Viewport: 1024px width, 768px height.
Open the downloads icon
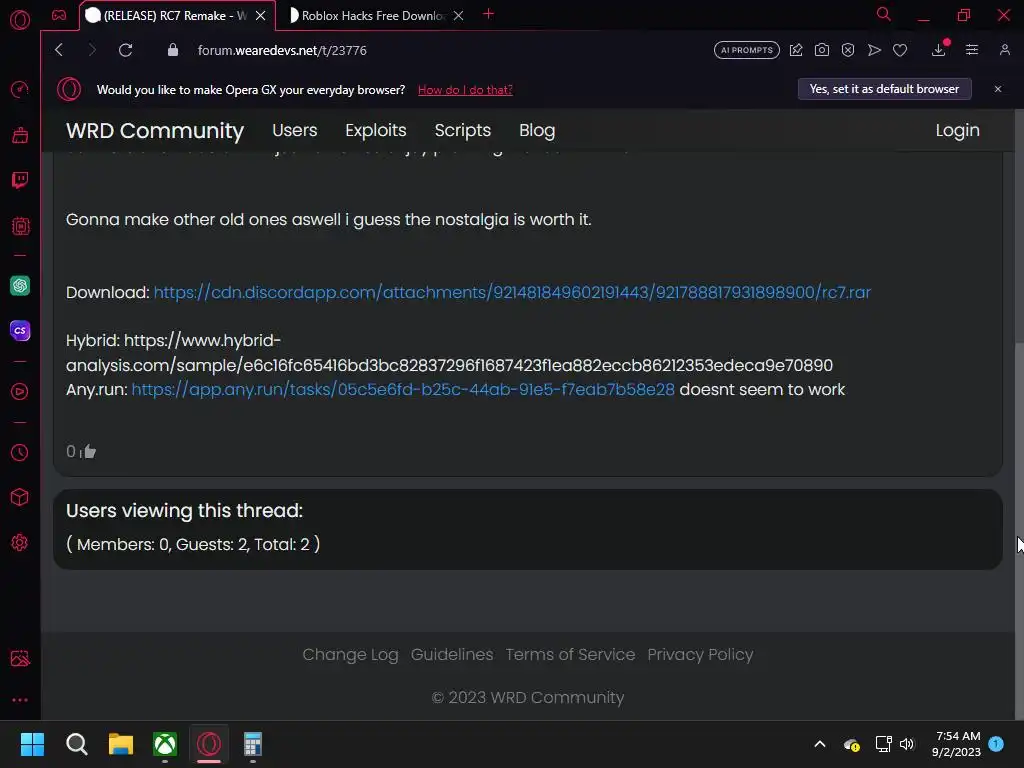point(938,50)
